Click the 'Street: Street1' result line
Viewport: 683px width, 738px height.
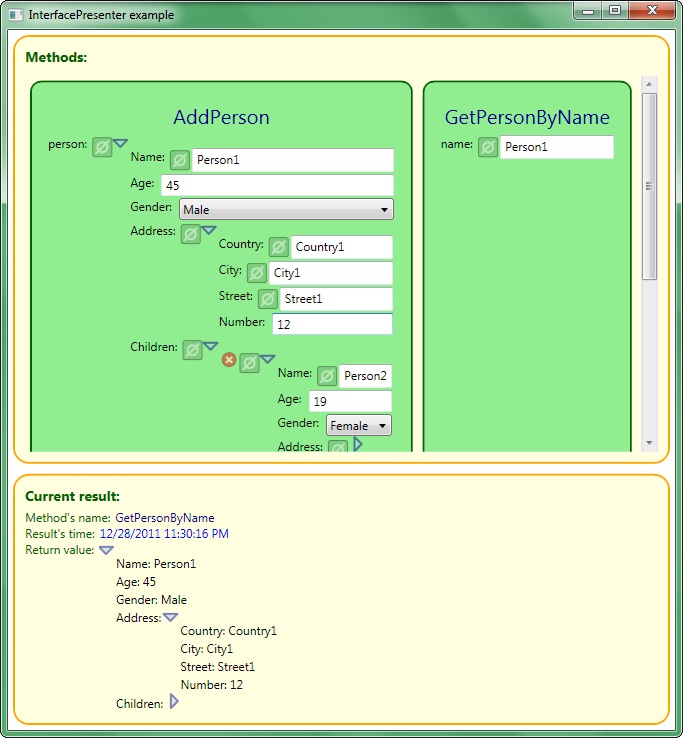(x=217, y=666)
